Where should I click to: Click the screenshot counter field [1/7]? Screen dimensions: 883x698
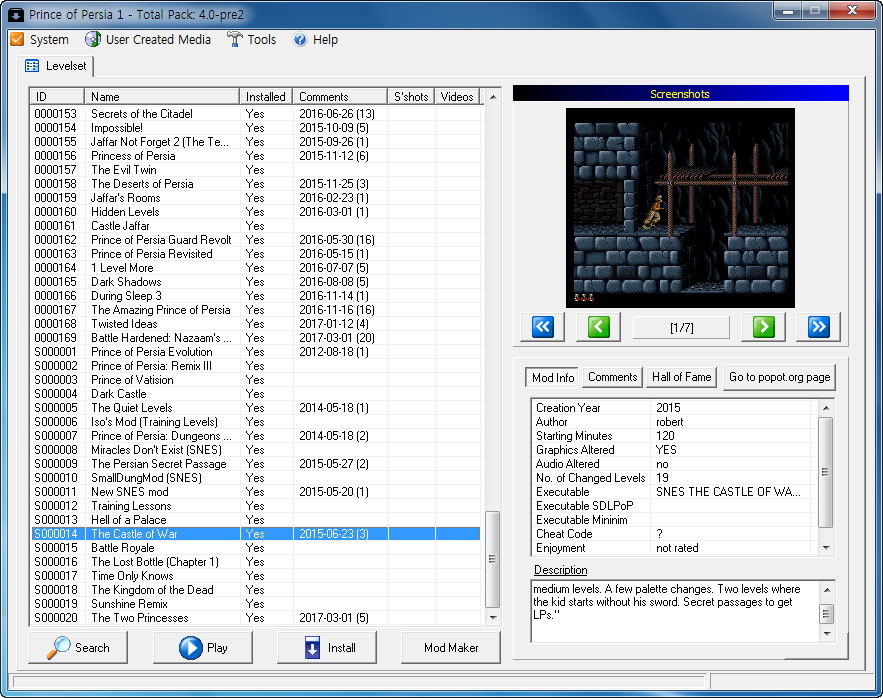[681, 327]
